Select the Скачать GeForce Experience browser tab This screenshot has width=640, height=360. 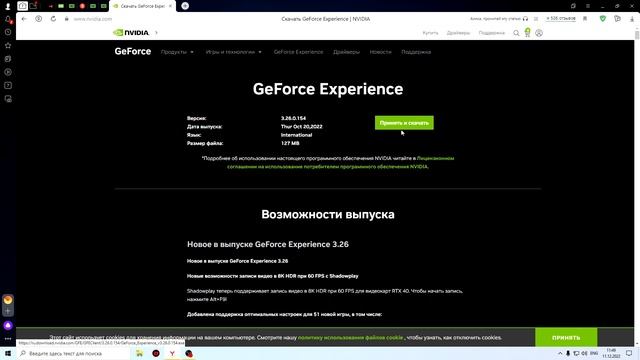click(142, 6)
